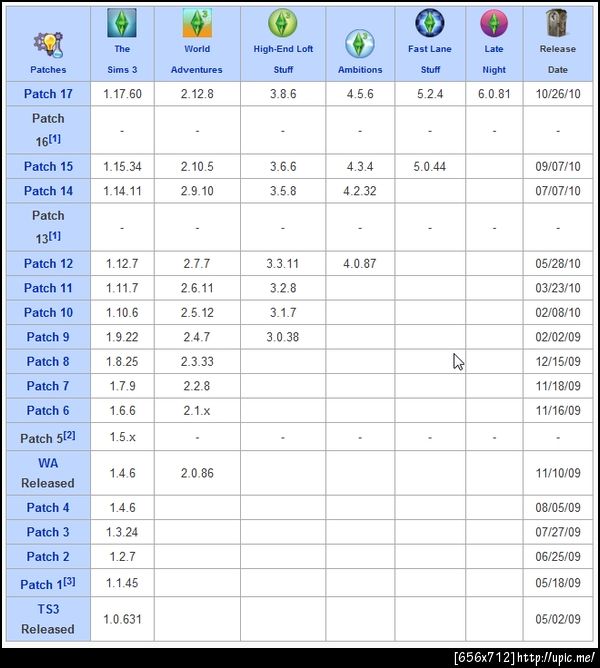This screenshot has height=668, width=600.
Task: Click the TS3 Released row label
Action: click(x=48, y=619)
